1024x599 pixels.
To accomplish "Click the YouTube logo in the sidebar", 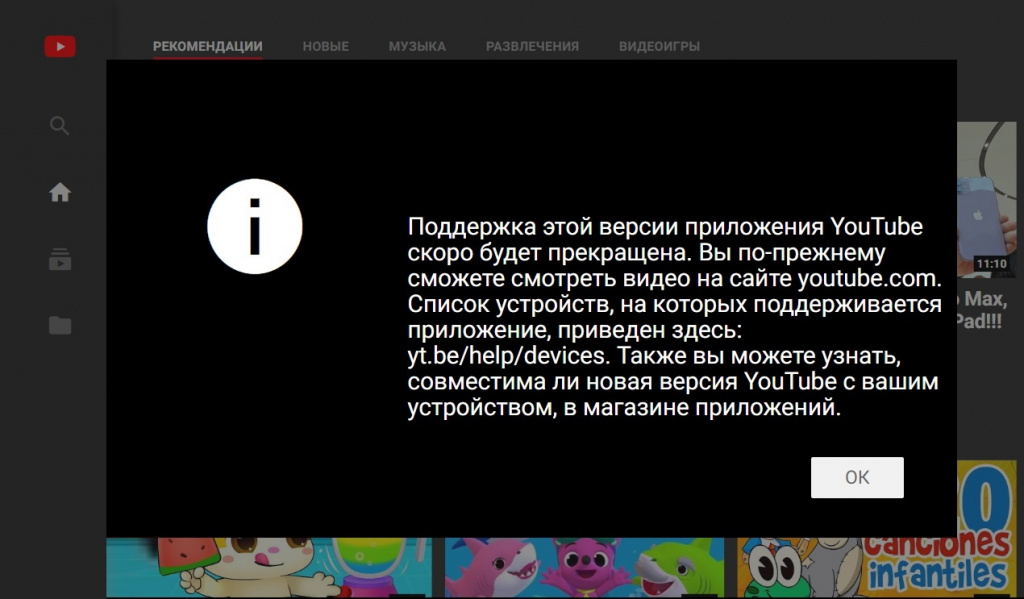I will (60, 46).
